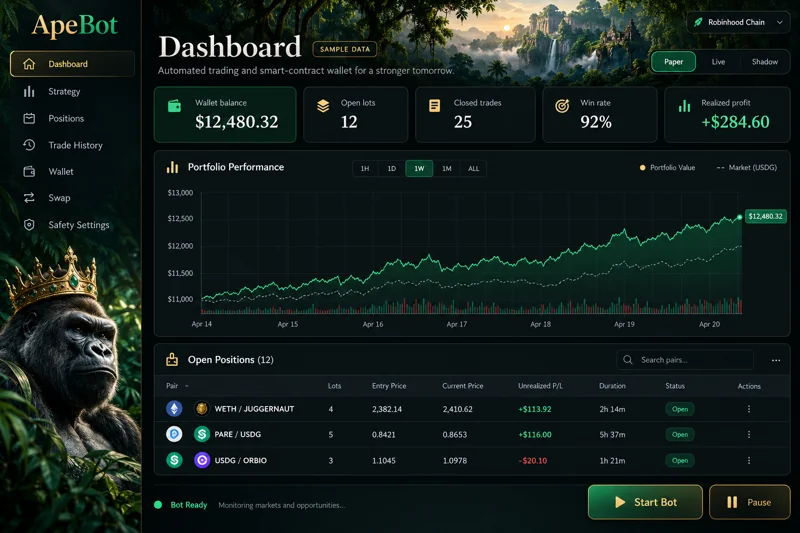Image resolution: width=800 pixels, height=533 pixels.
Task: Click the SAMPLE DATA badge
Action: pyautogui.click(x=345, y=49)
